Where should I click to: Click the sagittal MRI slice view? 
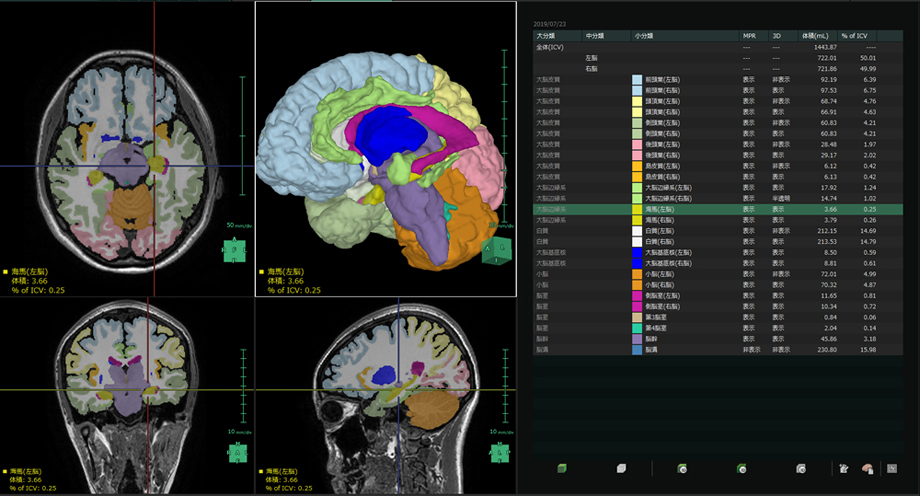[385, 396]
